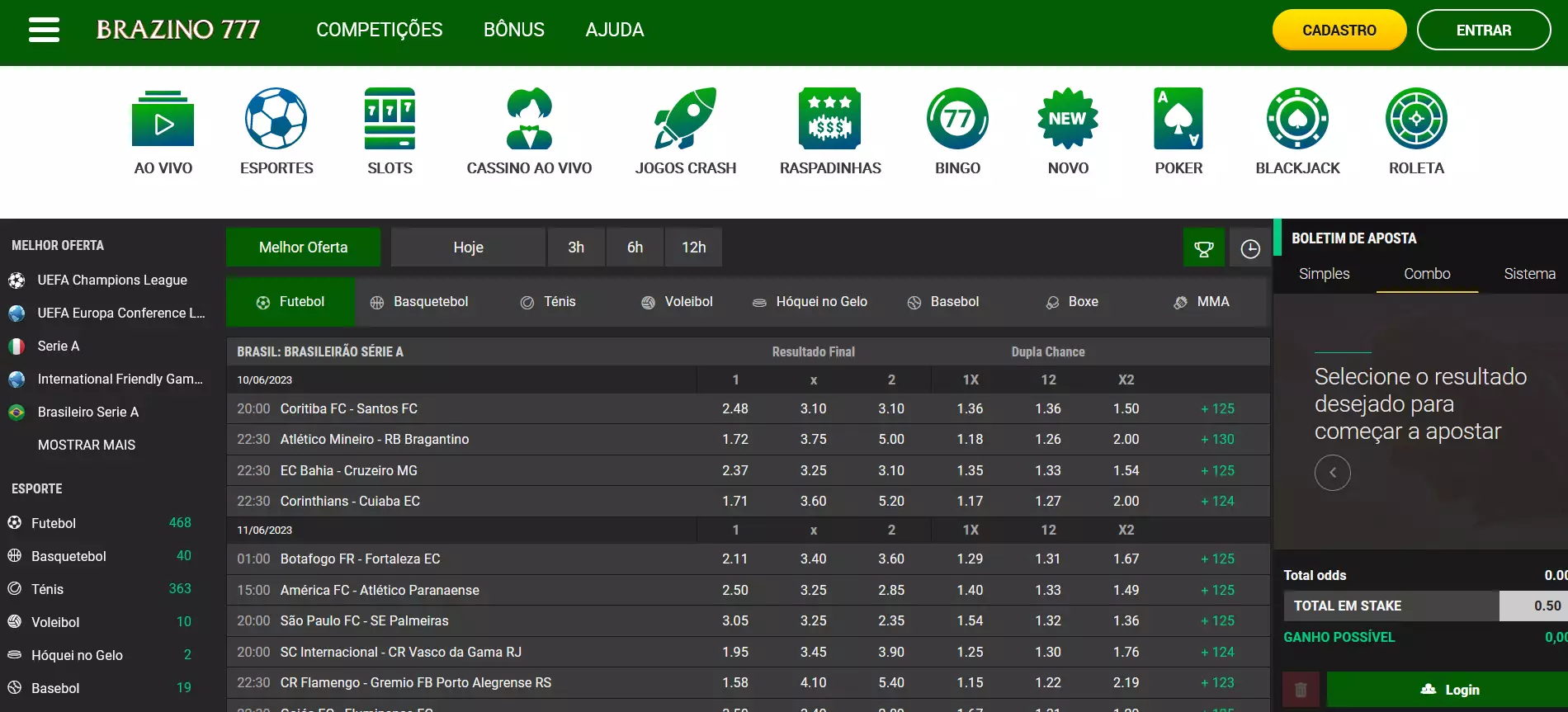Image resolution: width=1568 pixels, height=712 pixels.
Task: Click the clock icon button
Action: [1250, 248]
